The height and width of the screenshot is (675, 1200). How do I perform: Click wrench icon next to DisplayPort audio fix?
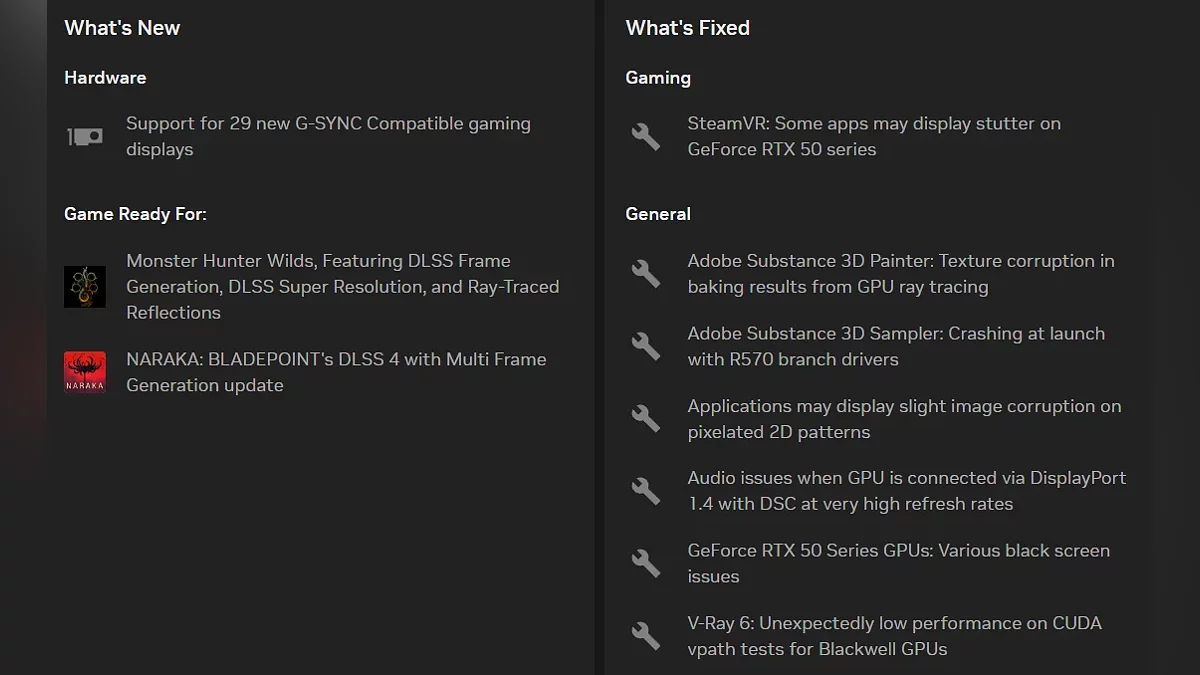pyautogui.click(x=646, y=491)
